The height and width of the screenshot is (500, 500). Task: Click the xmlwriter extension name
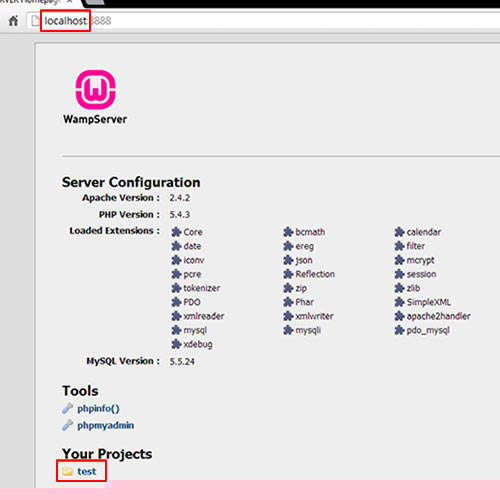click(x=314, y=316)
